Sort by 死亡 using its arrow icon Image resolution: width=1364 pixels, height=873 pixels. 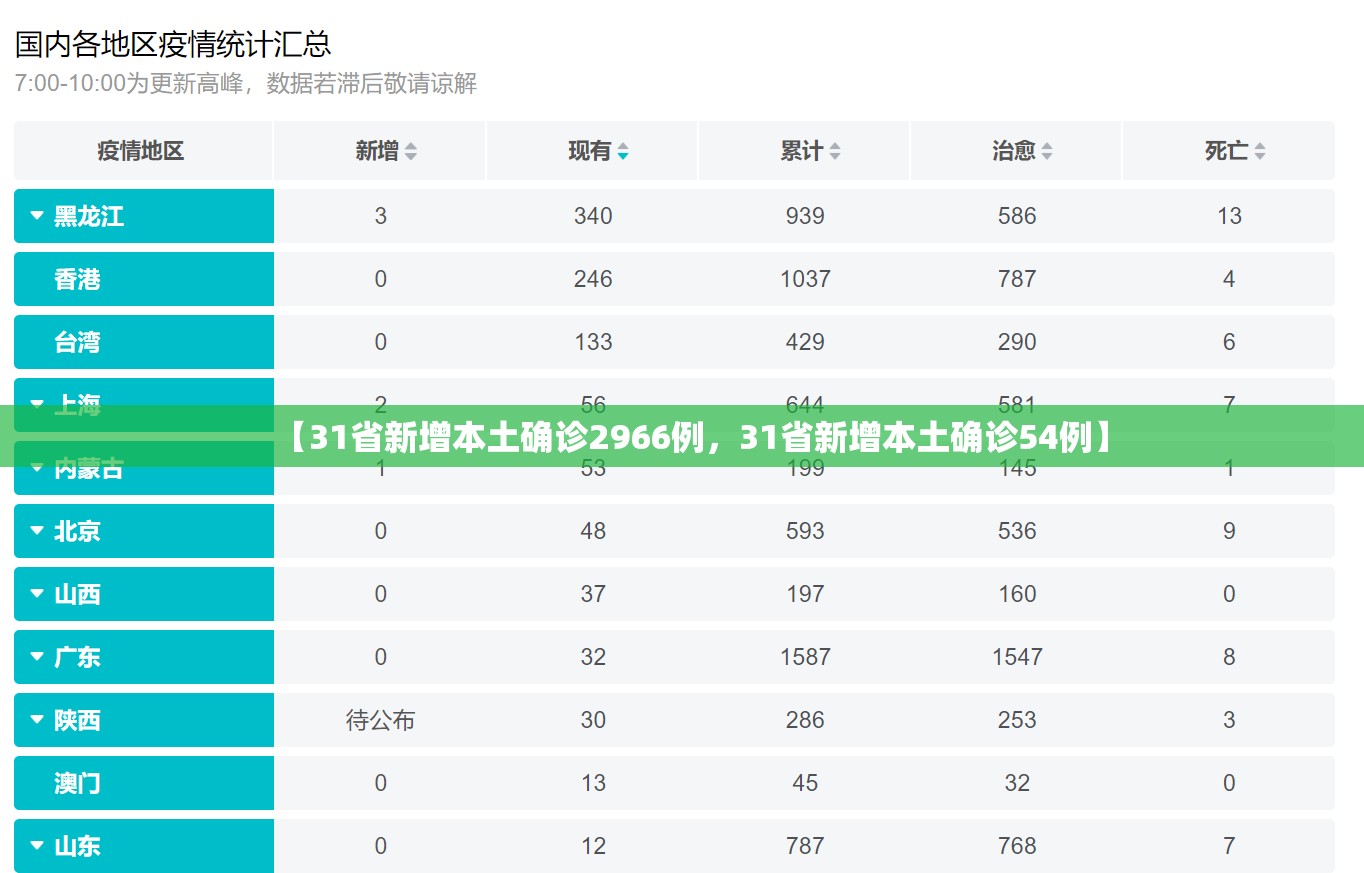(1260, 152)
